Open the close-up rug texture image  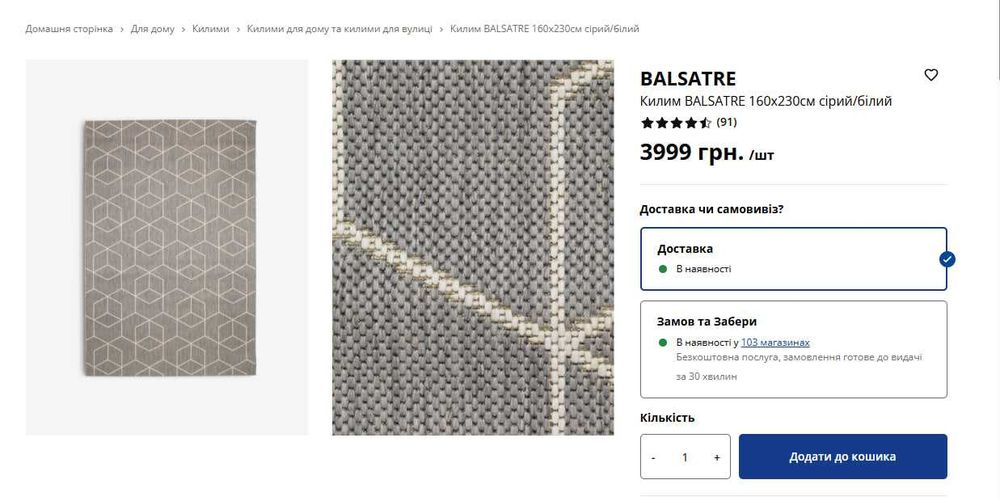point(473,247)
